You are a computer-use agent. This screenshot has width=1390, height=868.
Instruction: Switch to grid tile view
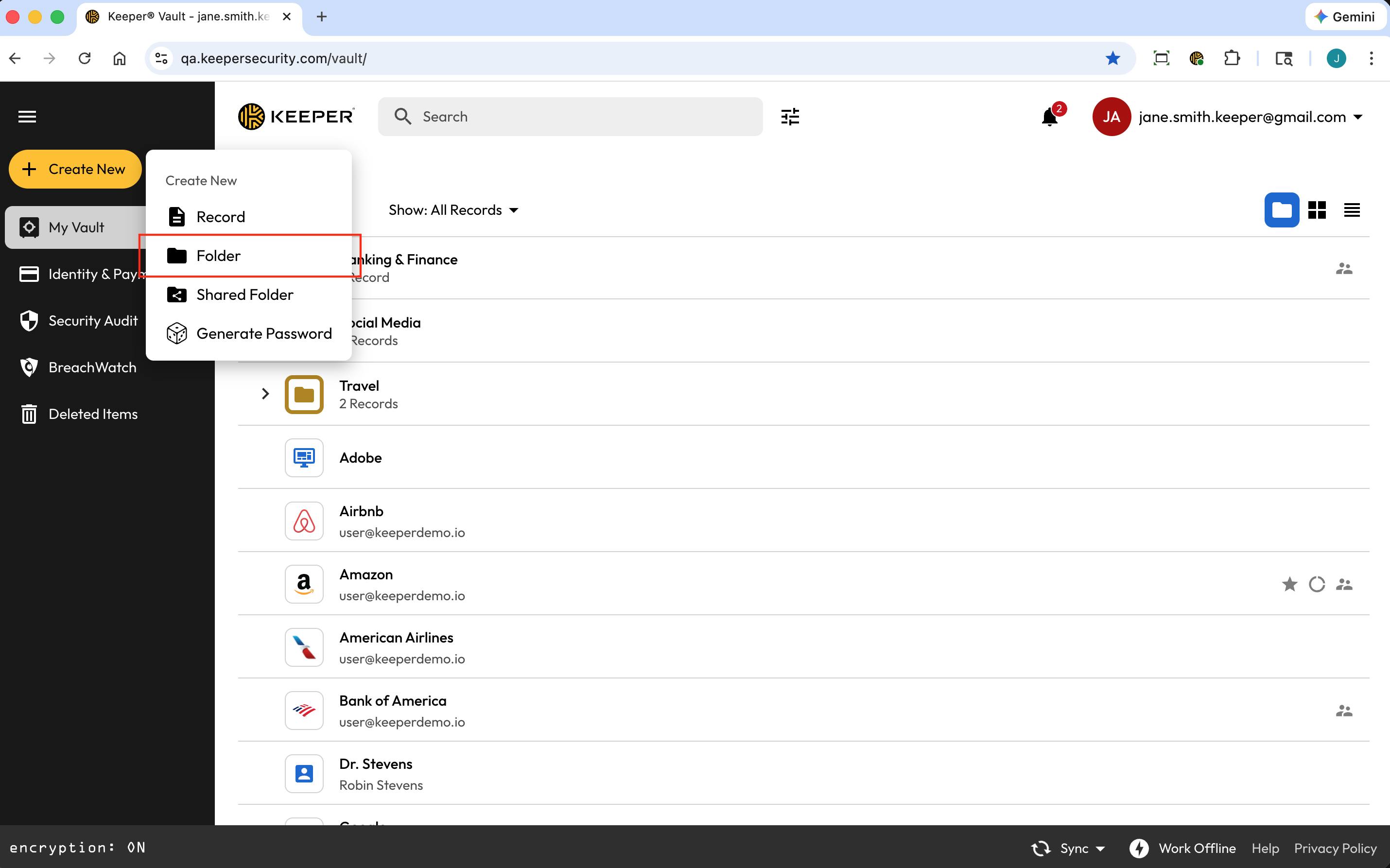pos(1317,210)
